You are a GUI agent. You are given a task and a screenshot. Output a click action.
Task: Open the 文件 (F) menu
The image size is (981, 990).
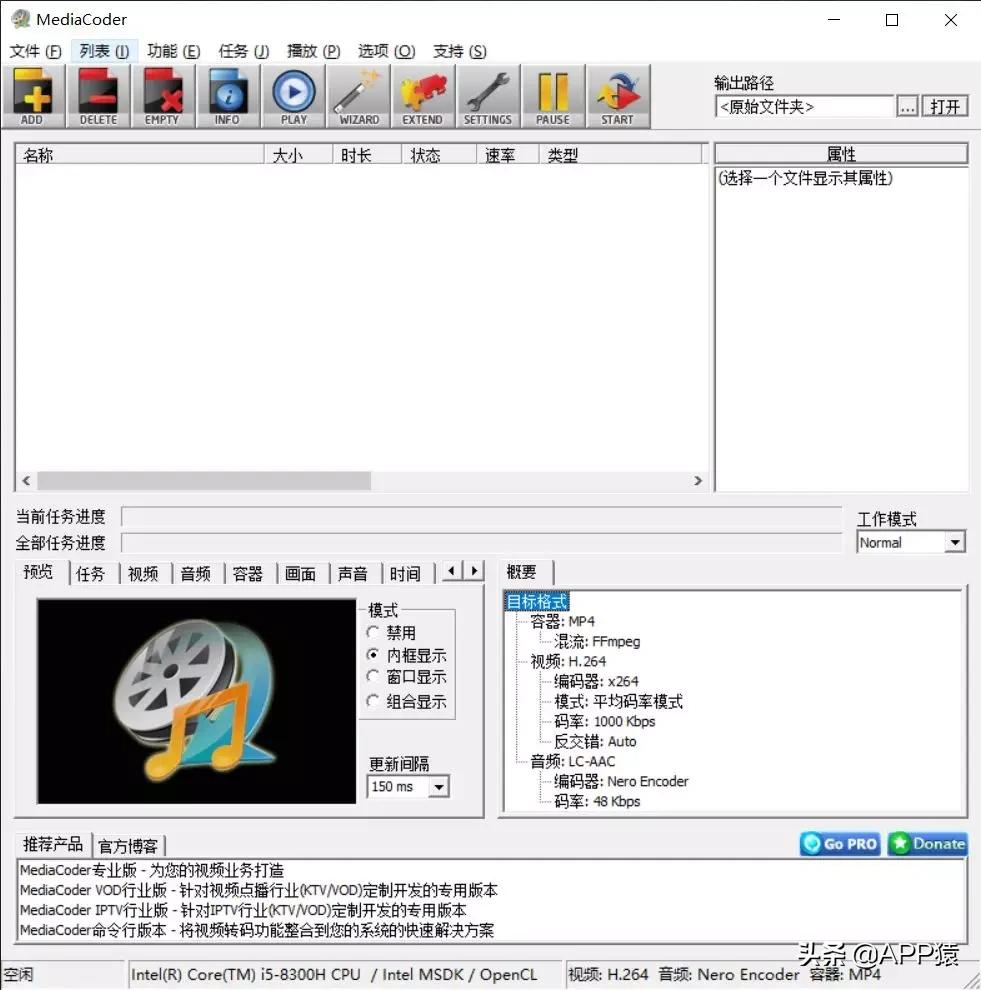(x=35, y=51)
